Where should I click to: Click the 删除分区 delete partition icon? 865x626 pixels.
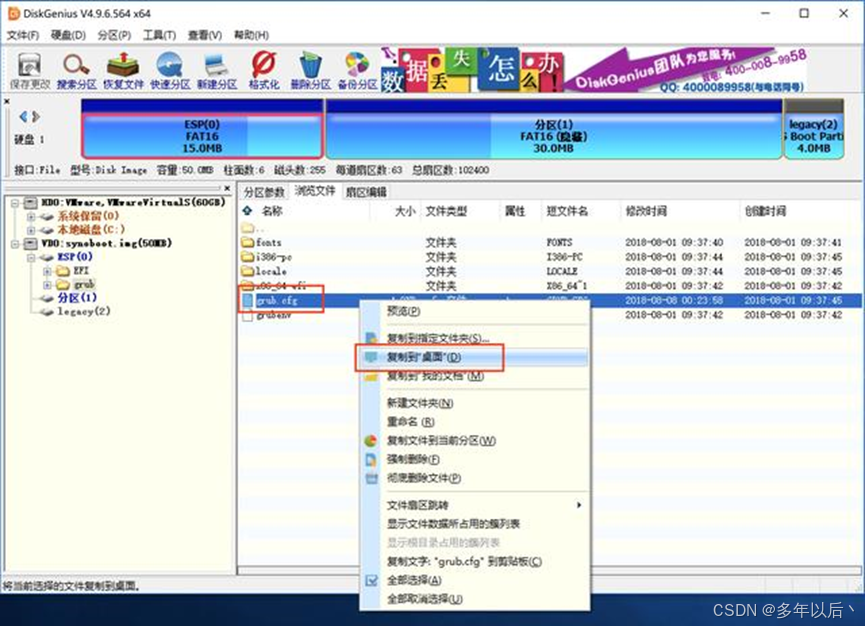pyautogui.click(x=311, y=71)
